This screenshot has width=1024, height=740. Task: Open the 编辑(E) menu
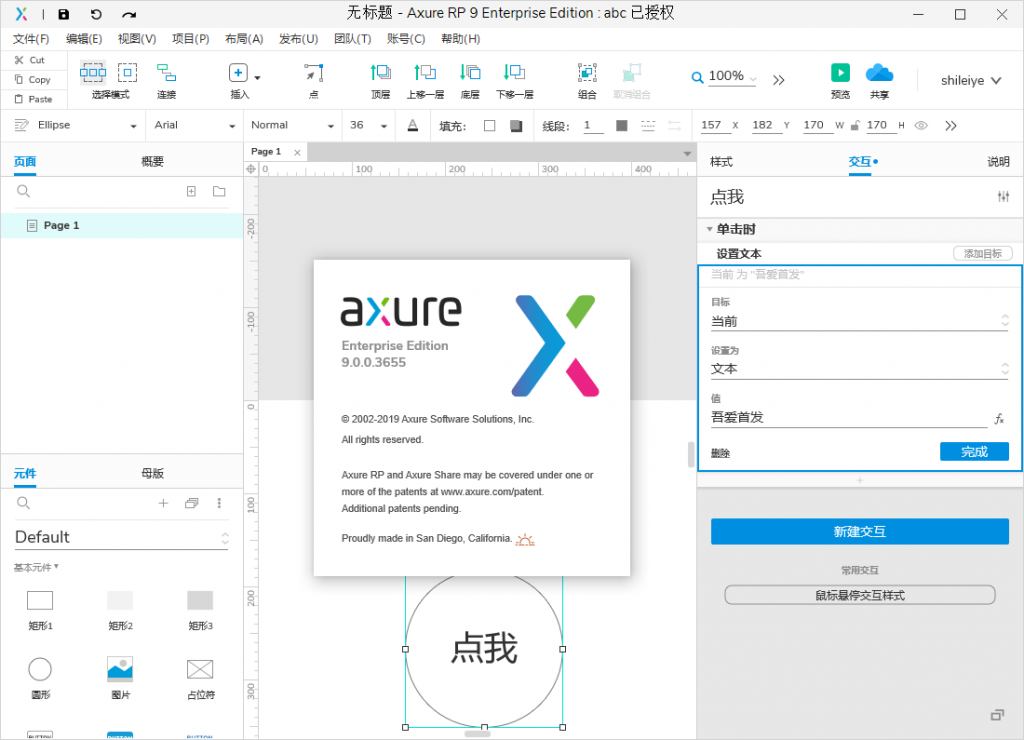pyautogui.click(x=84, y=39)
